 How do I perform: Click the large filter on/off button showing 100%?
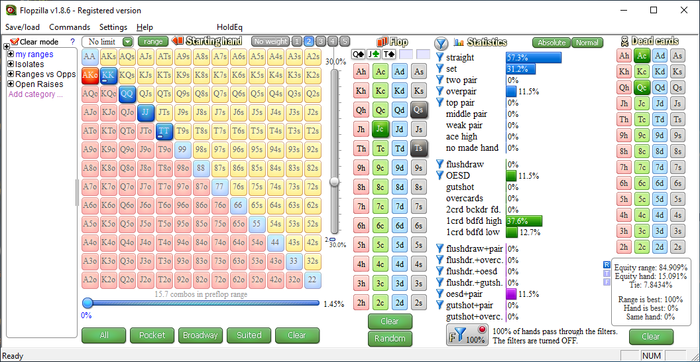(x=467, y=335)
